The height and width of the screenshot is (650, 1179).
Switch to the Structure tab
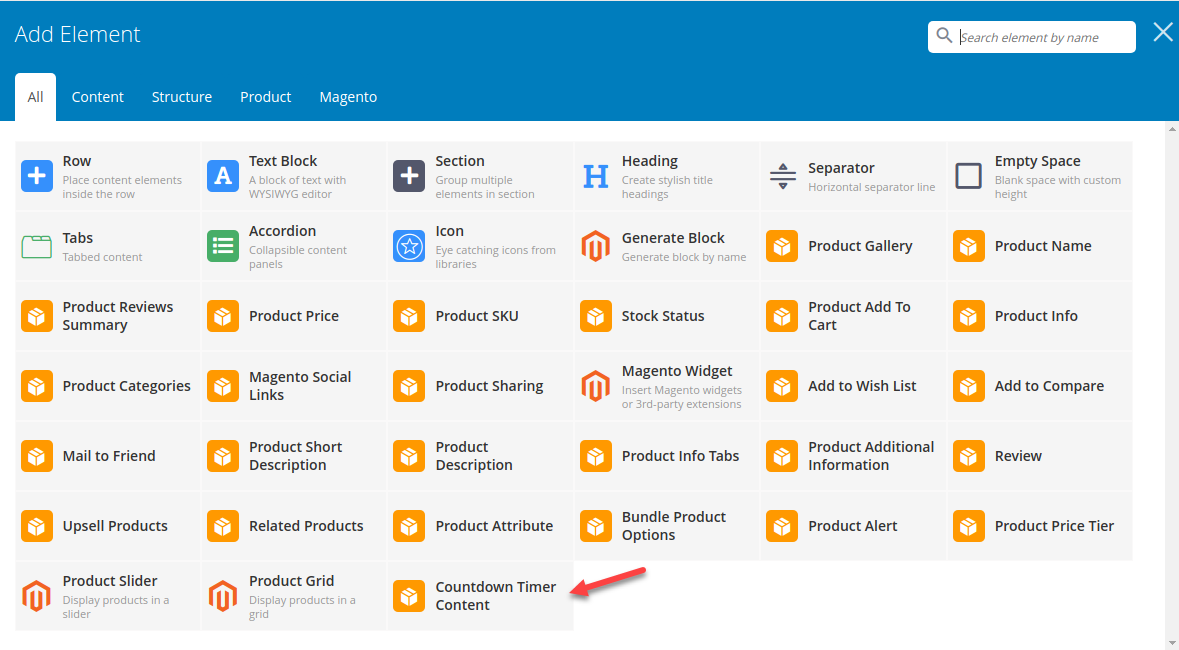pos(182,97)
